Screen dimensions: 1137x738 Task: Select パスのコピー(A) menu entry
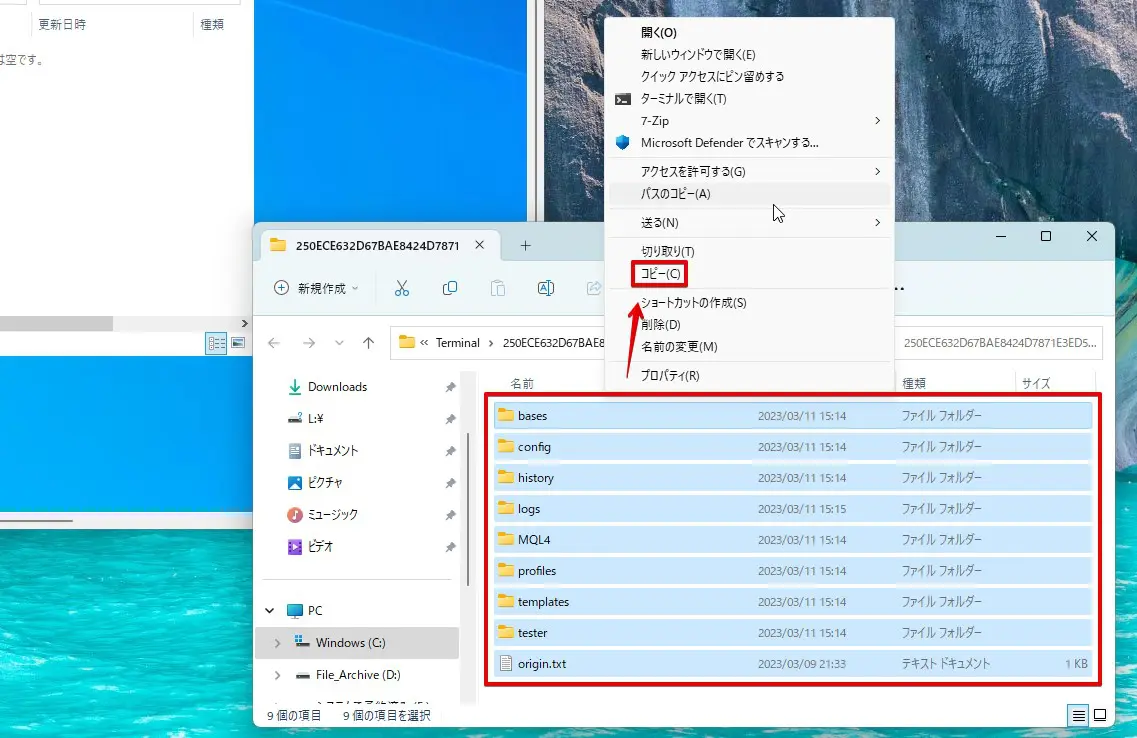675,194
